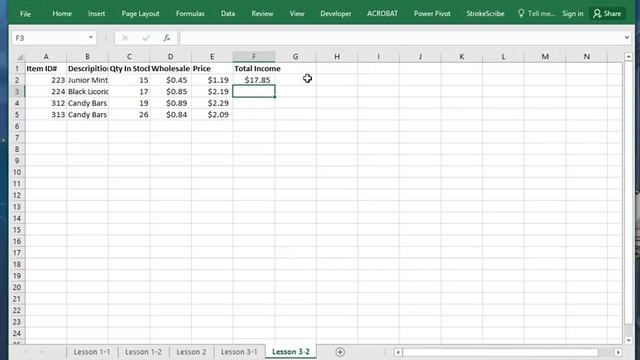Select the cell with item ID 312
The height and width of the screenshot is (360, 640).
point(46,103)
